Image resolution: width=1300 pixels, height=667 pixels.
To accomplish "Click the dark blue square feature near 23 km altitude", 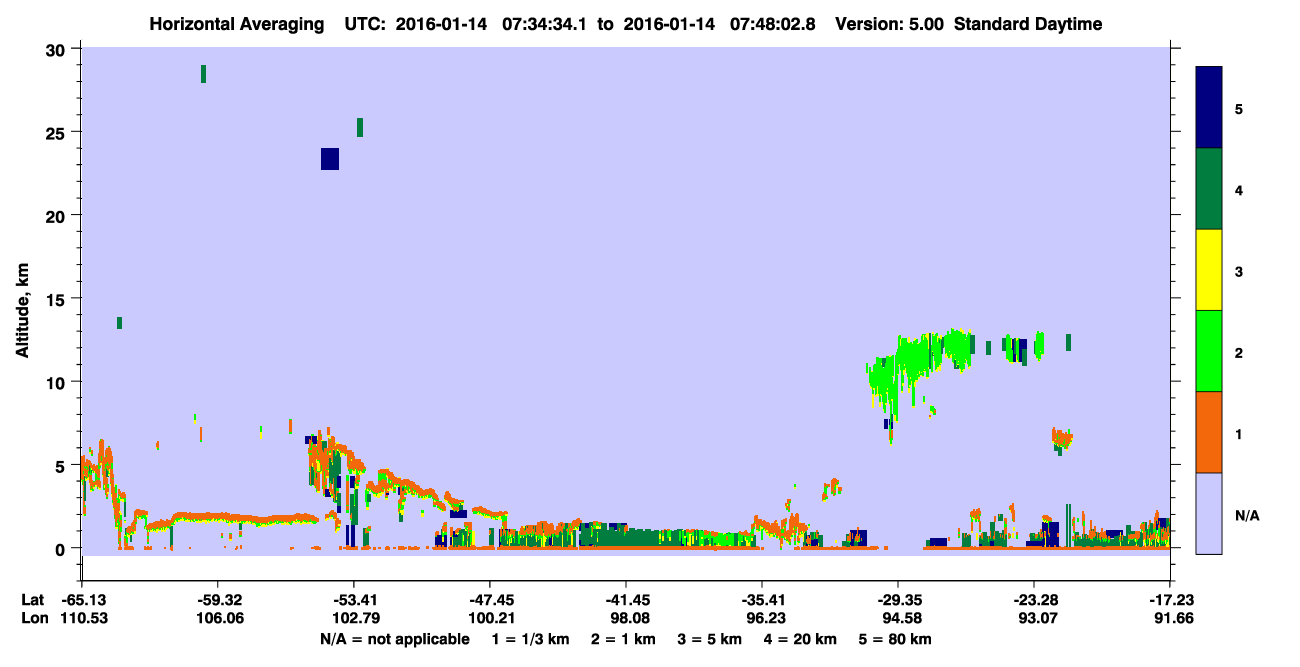I will [x=330, y=159].
